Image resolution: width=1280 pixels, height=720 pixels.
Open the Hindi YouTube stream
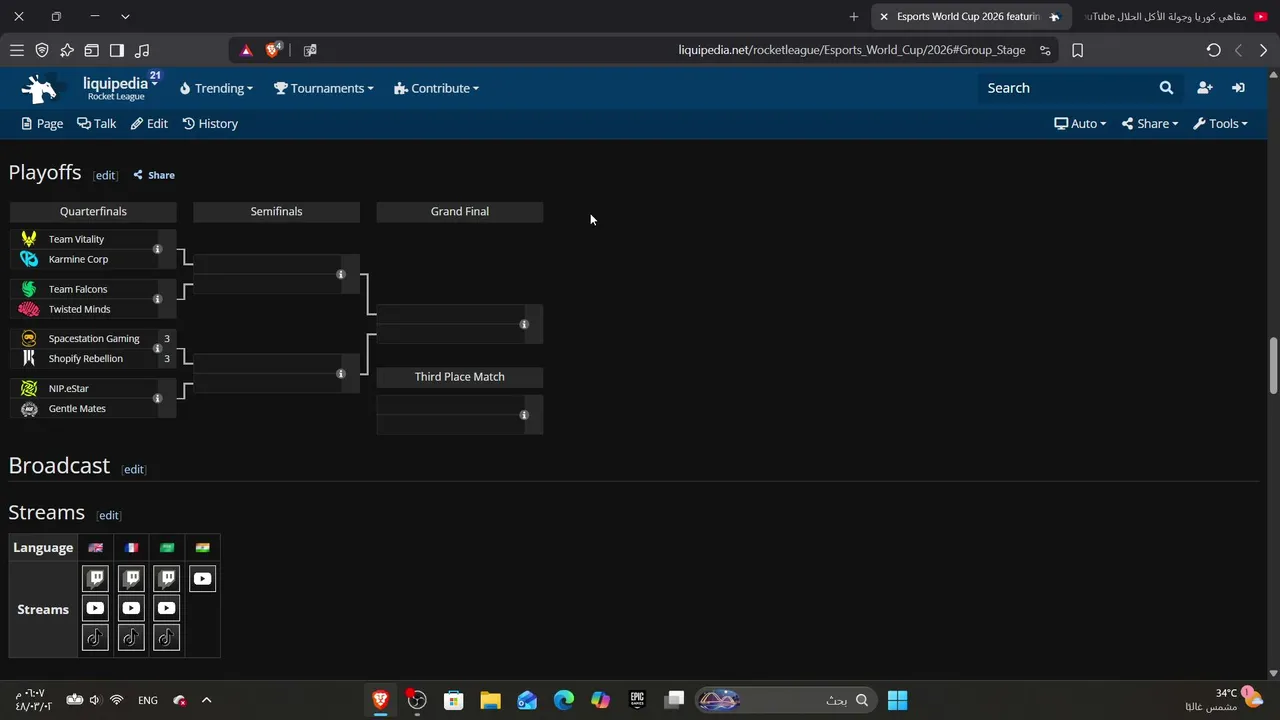click(x=202, y=578)
